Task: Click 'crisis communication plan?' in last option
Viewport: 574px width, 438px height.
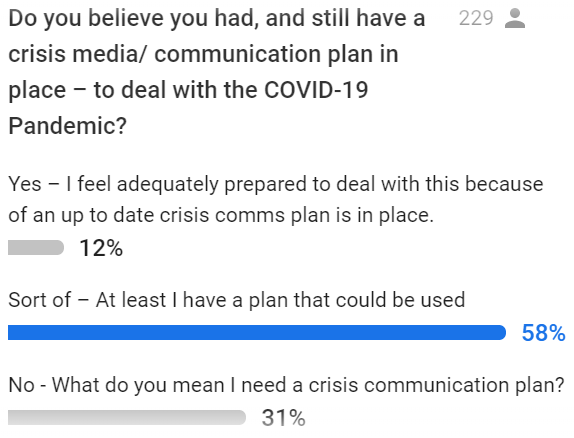Action: (x=437, y=386)
